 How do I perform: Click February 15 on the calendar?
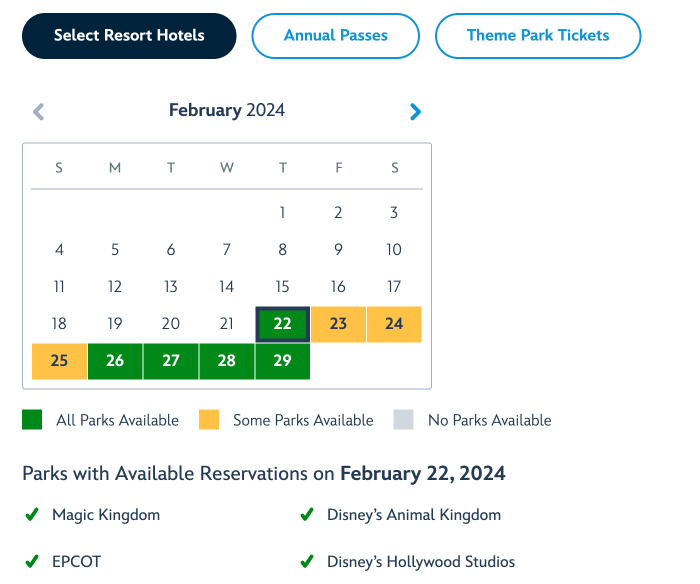point(282,287)
